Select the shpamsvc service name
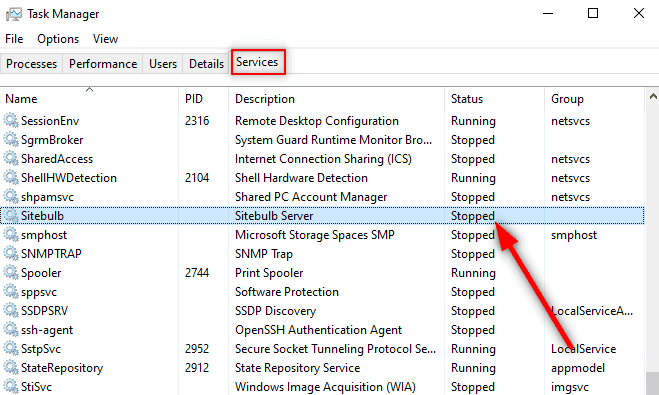The image size is (659, 395). 47,197
